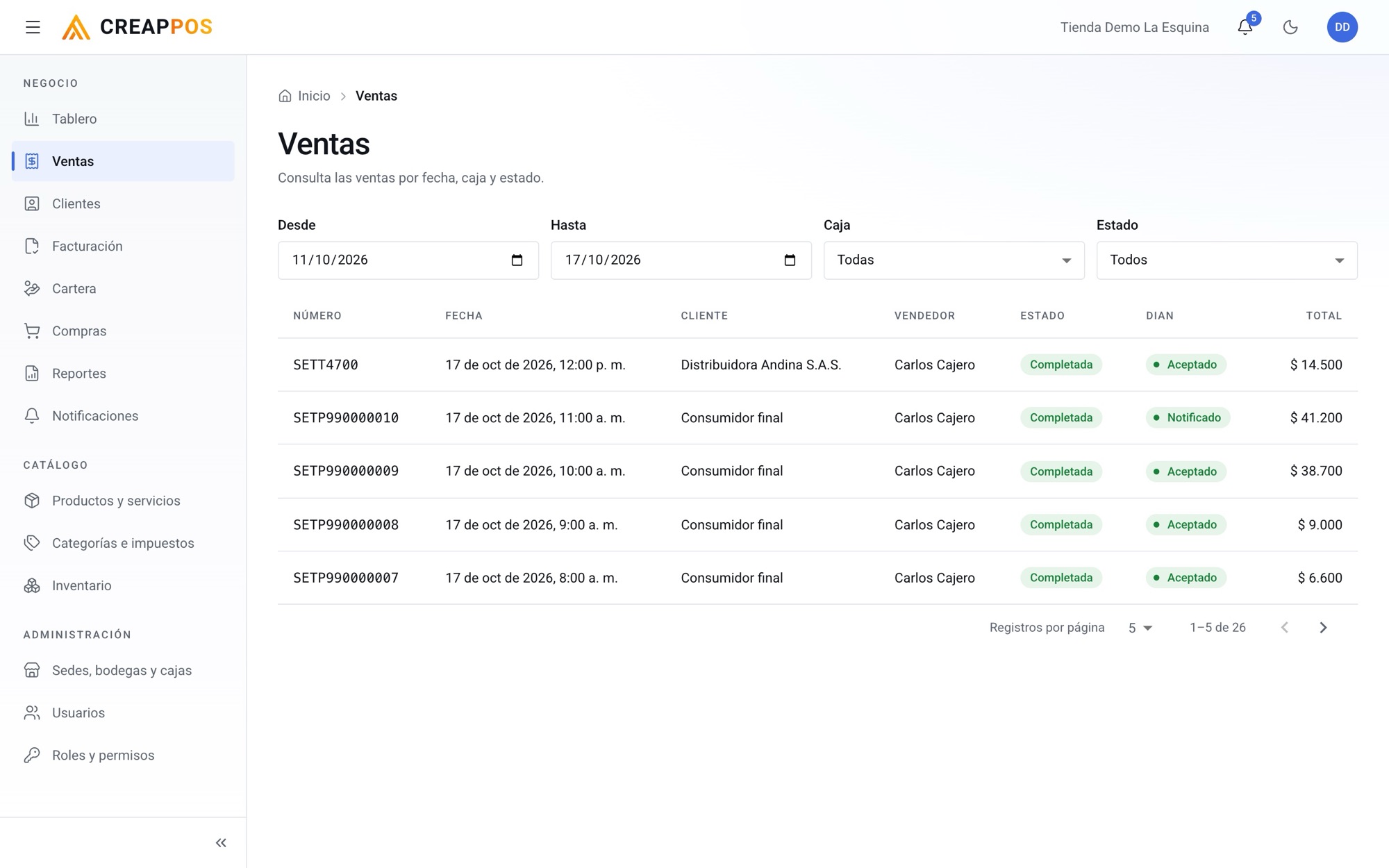Screen dimensions: 1389x868
Task: Open the notifications bell with badge 5
Action: click(x=1245, y=27)
